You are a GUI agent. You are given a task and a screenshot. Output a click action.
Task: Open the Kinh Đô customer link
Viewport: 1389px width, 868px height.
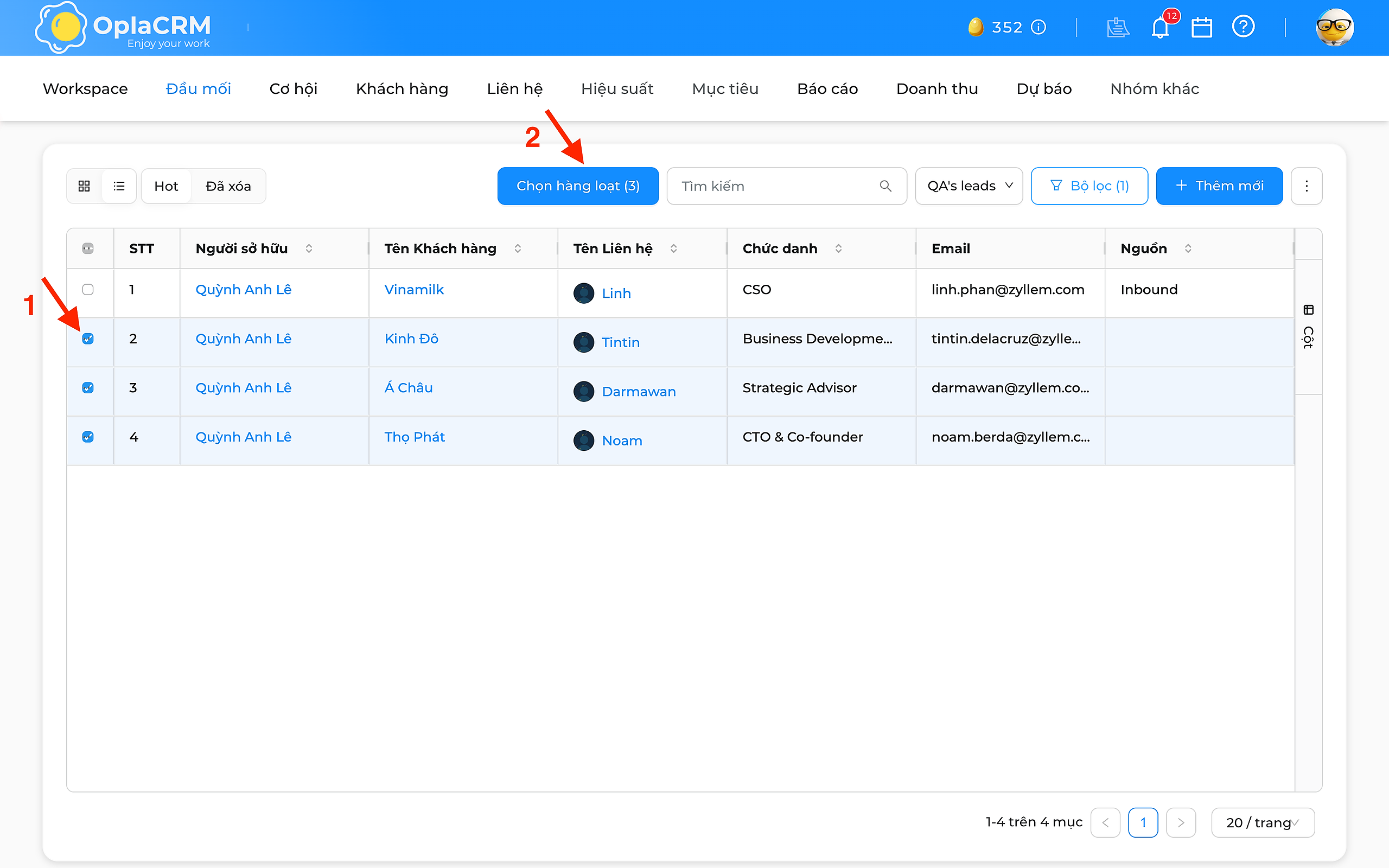click(x=411, y=339)
